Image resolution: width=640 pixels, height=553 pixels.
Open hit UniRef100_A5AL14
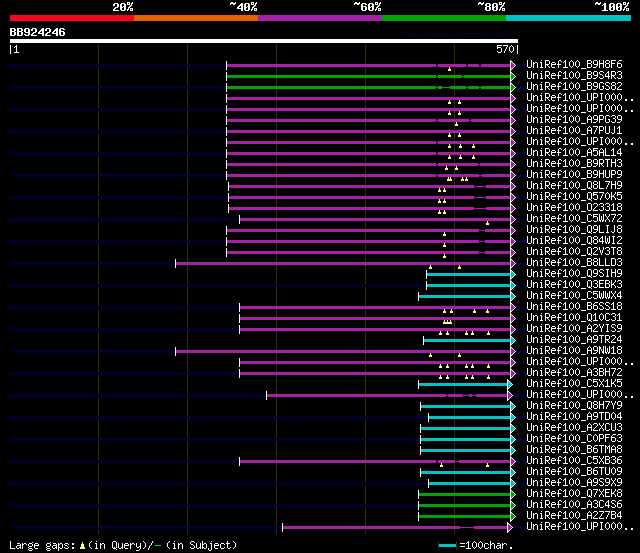coord(574,152)
